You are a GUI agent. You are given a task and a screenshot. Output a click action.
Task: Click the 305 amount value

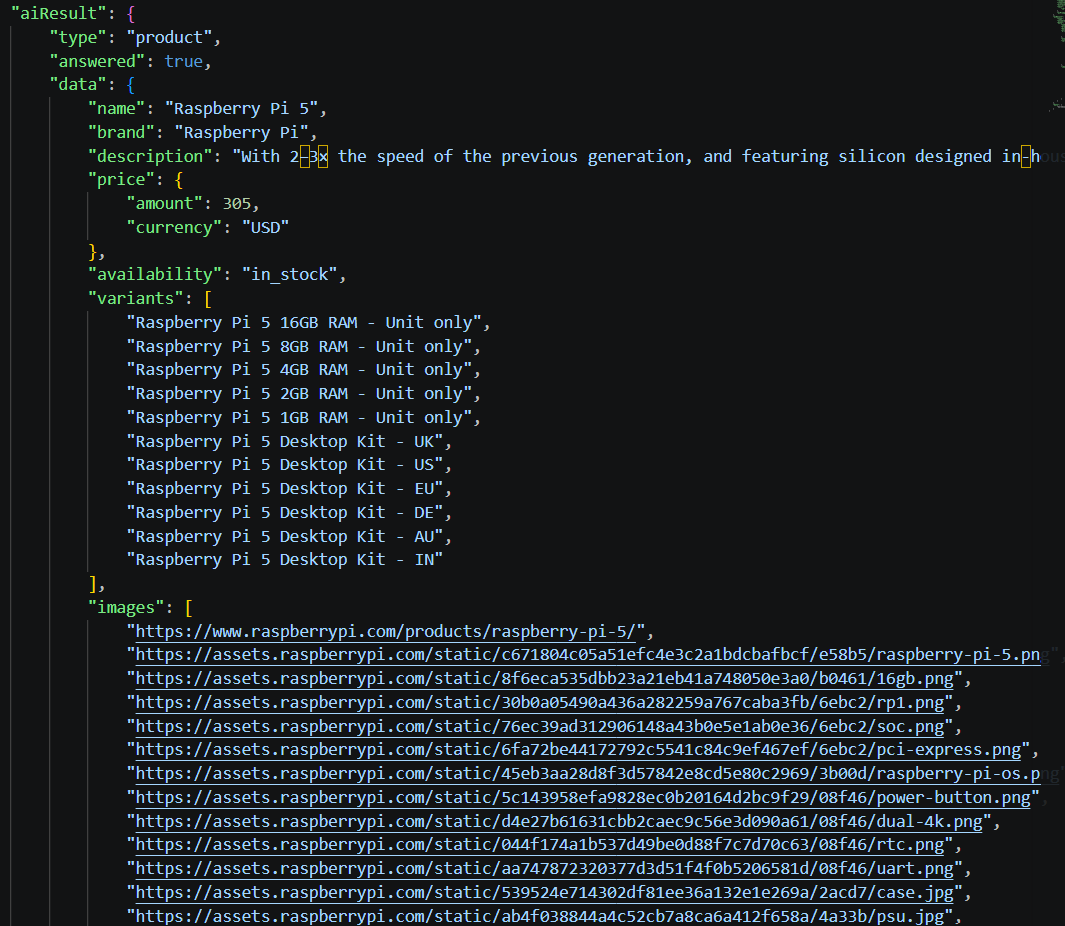pos(236,204)
